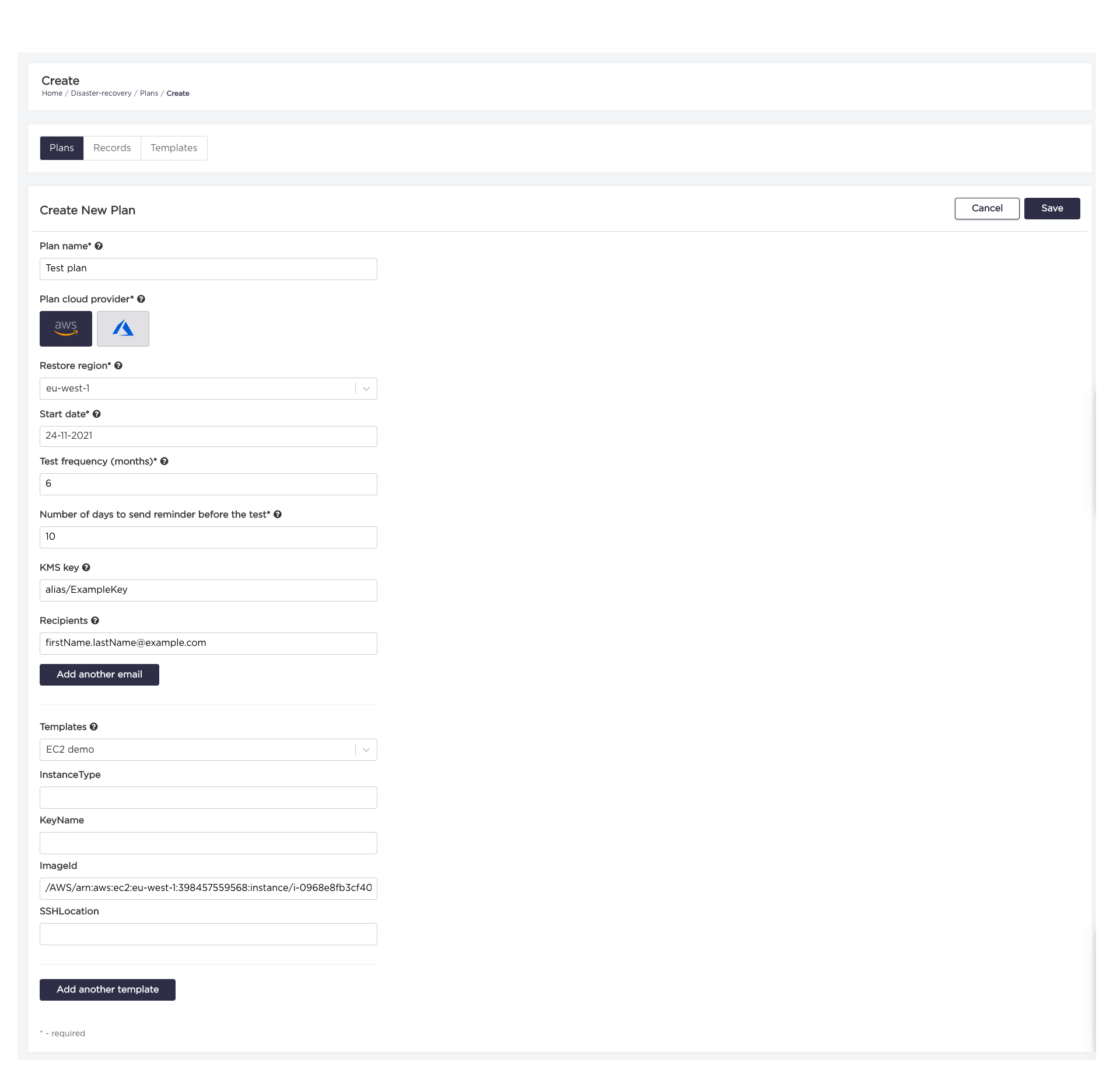Open help tooltip for Start date
The height and width of the screenshot is (1066, 1120).
[96, 414]
